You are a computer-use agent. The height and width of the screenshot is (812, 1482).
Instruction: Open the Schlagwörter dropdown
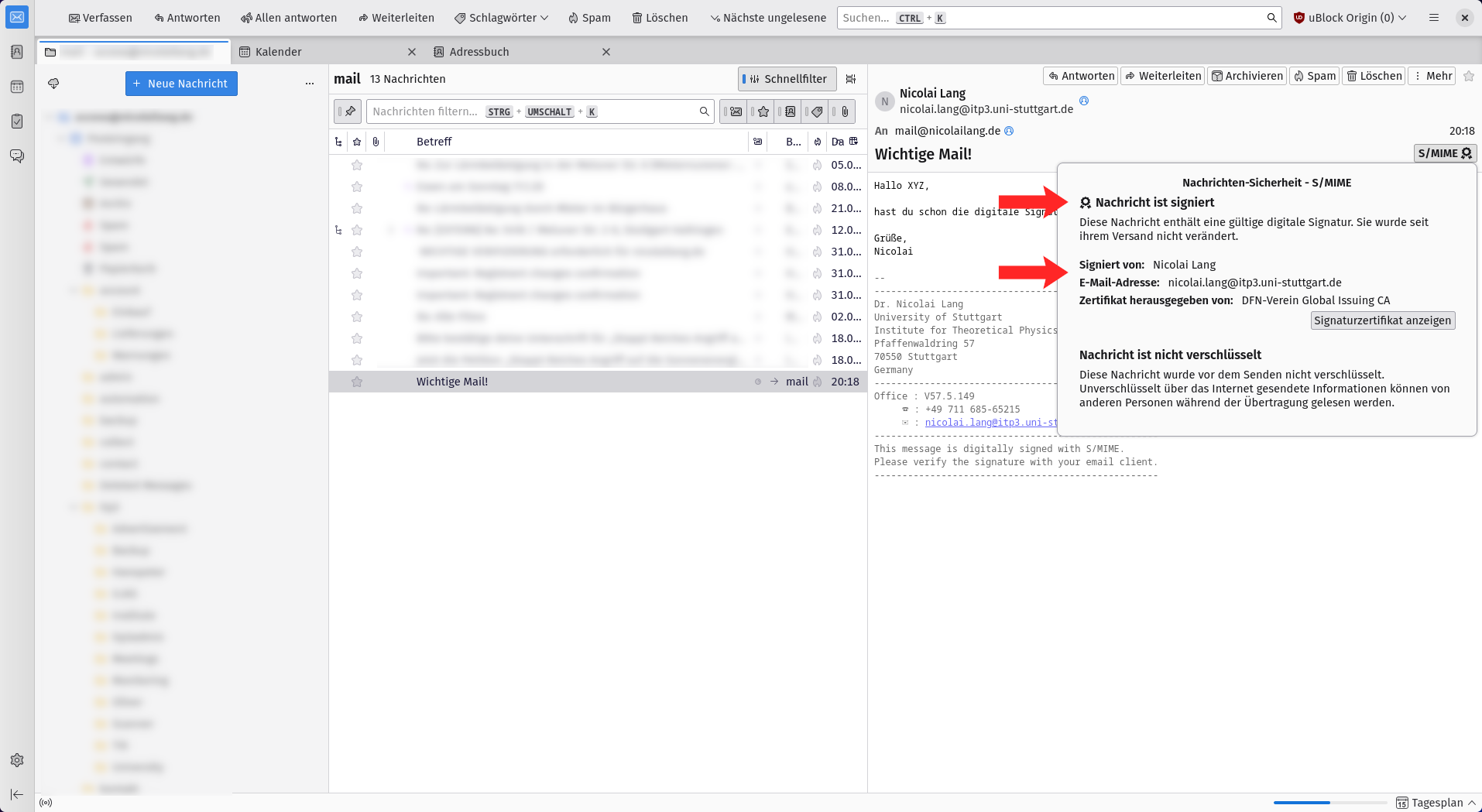point(500,17)
